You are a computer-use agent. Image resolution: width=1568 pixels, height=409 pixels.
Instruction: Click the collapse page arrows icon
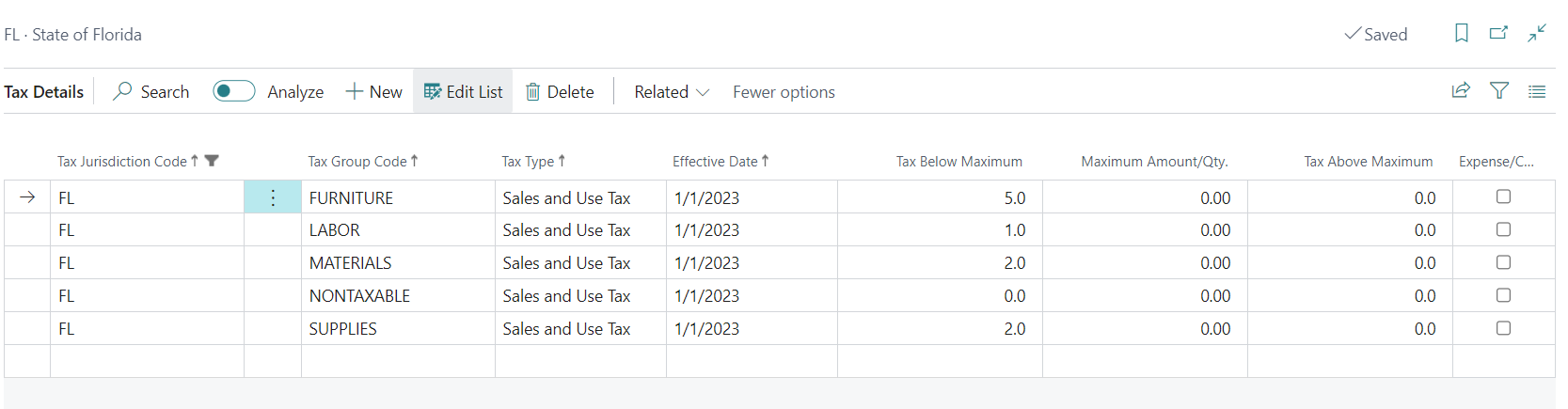(x=1537, y=34)
